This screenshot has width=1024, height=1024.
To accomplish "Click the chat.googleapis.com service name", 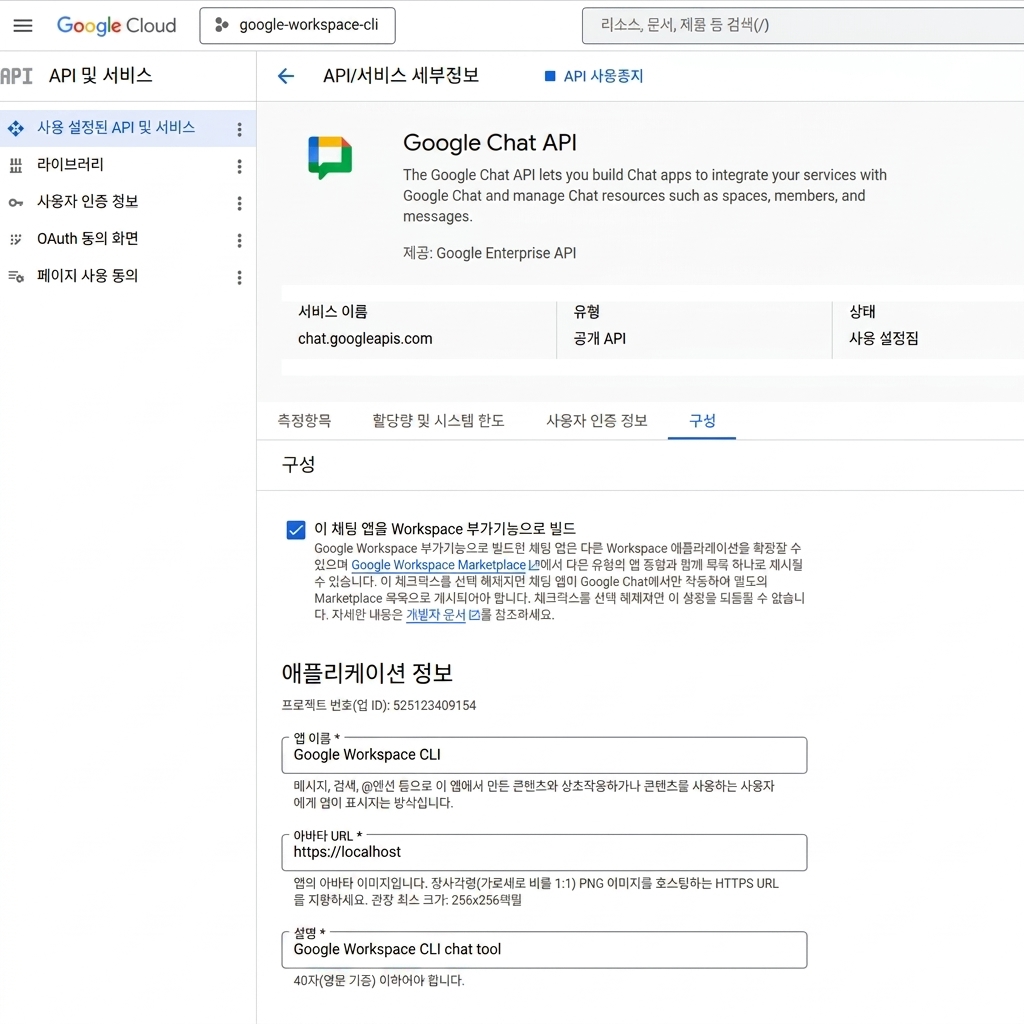I will (365, 339).
